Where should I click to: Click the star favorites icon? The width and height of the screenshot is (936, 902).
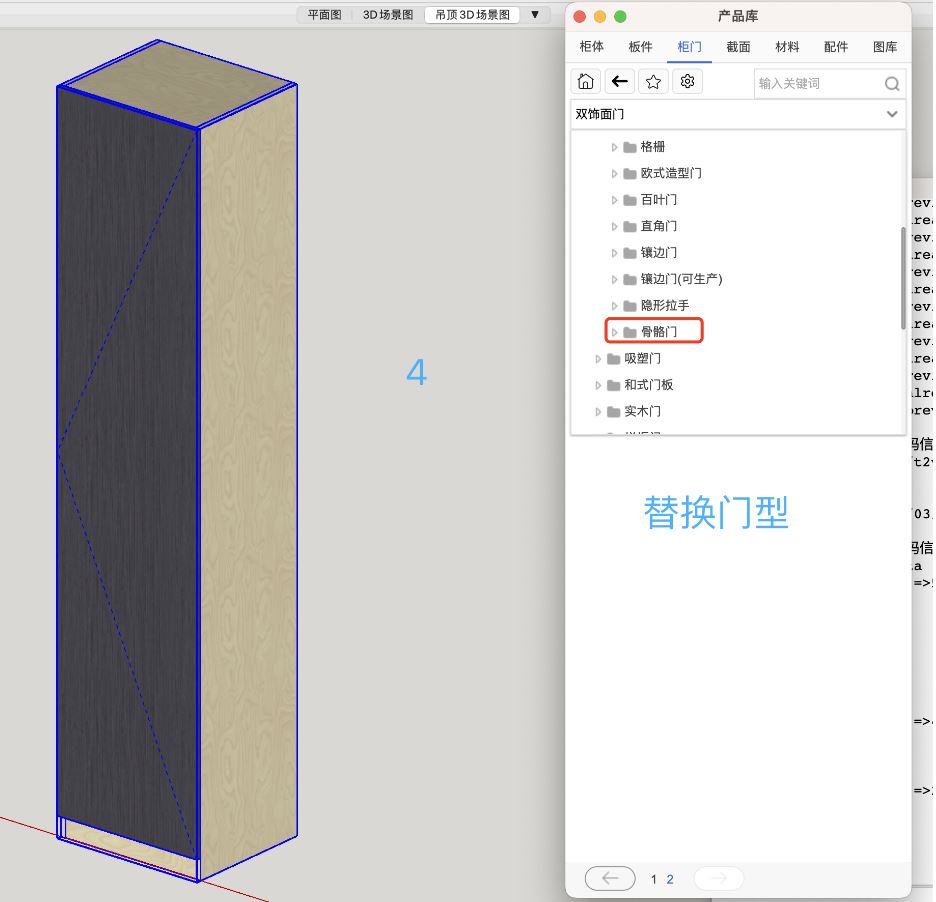coord(653,82)
